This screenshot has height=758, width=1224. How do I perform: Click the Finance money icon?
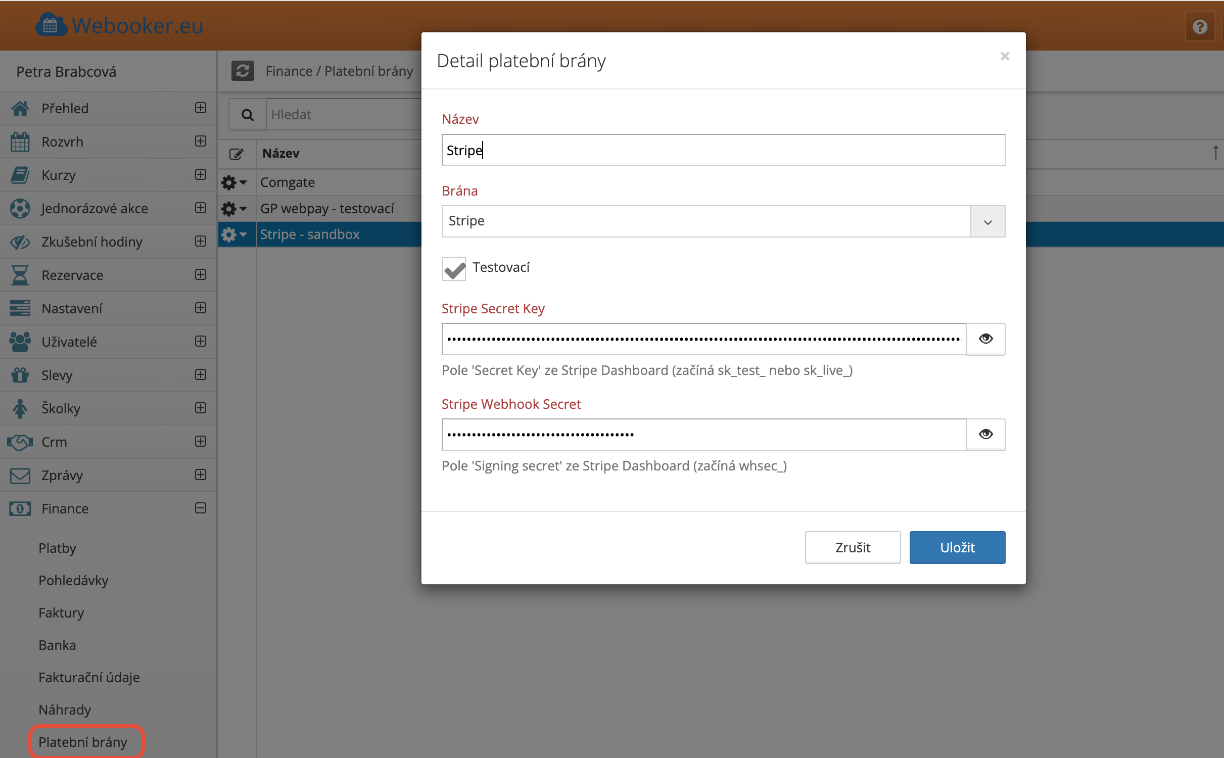pos(20,509)
